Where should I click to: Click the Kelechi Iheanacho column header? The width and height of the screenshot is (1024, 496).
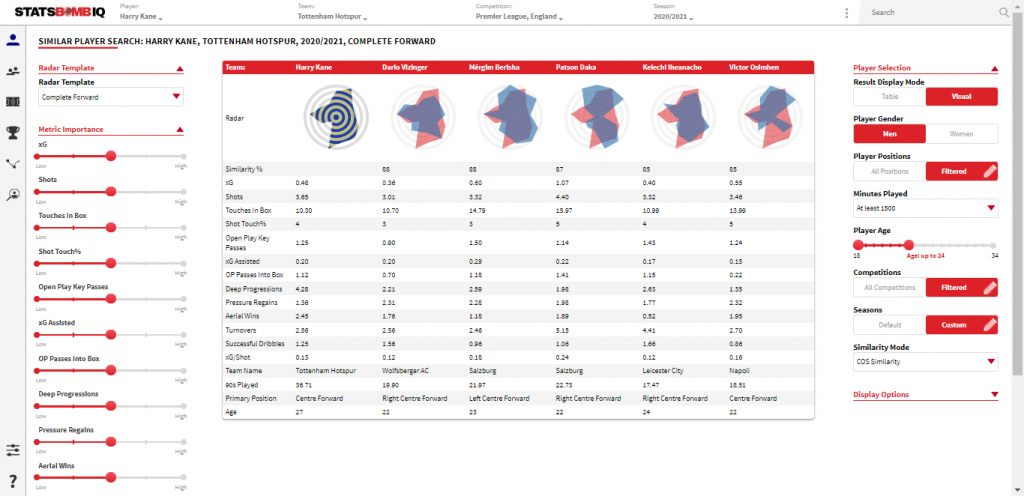pos(671,67)
